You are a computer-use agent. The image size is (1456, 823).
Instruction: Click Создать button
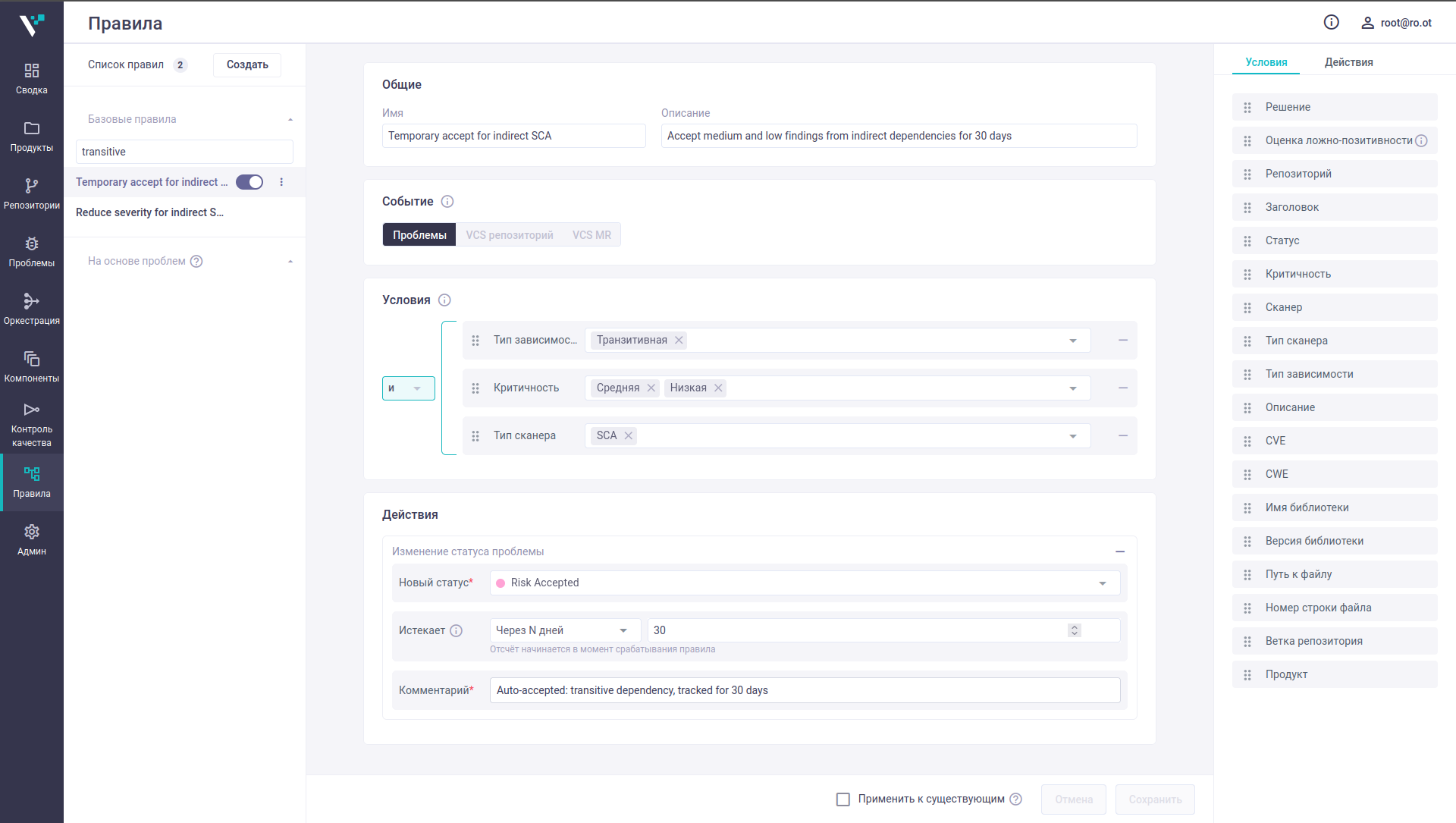pos(247,64)
